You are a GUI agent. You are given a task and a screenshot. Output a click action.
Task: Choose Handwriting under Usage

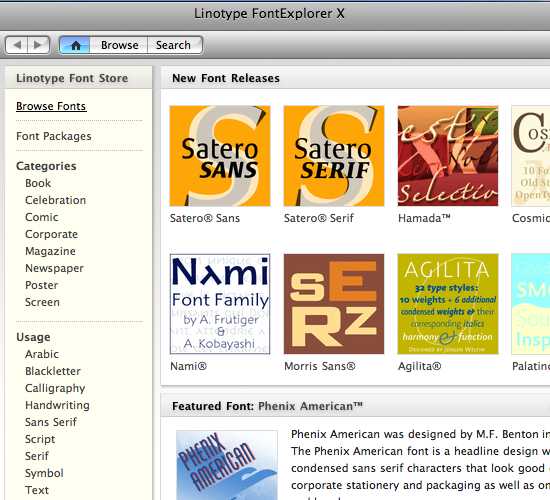pos(57,405)
